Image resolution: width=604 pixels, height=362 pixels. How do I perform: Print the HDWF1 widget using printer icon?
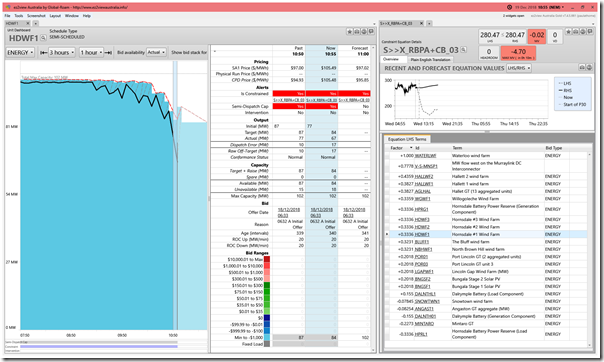click(357, 32)
